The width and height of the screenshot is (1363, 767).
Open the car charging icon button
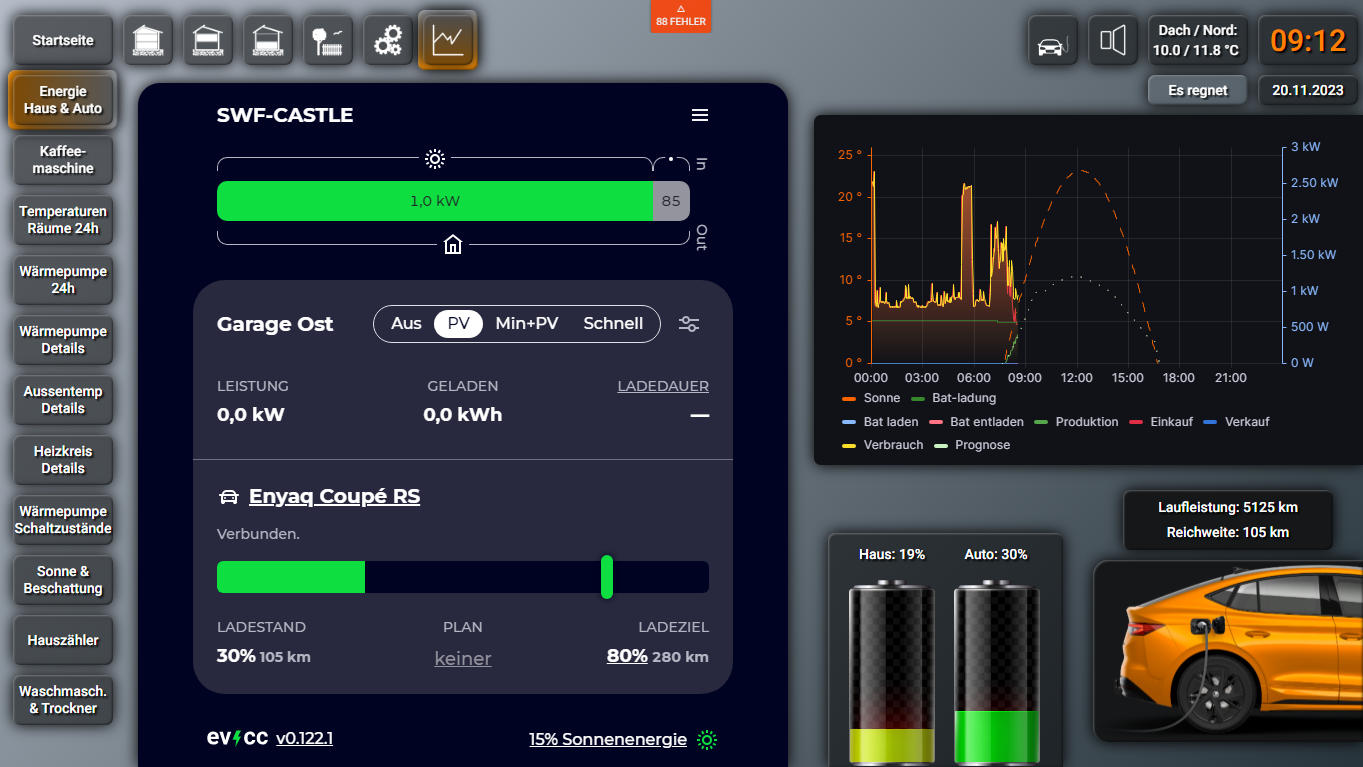coord(1053,40)
